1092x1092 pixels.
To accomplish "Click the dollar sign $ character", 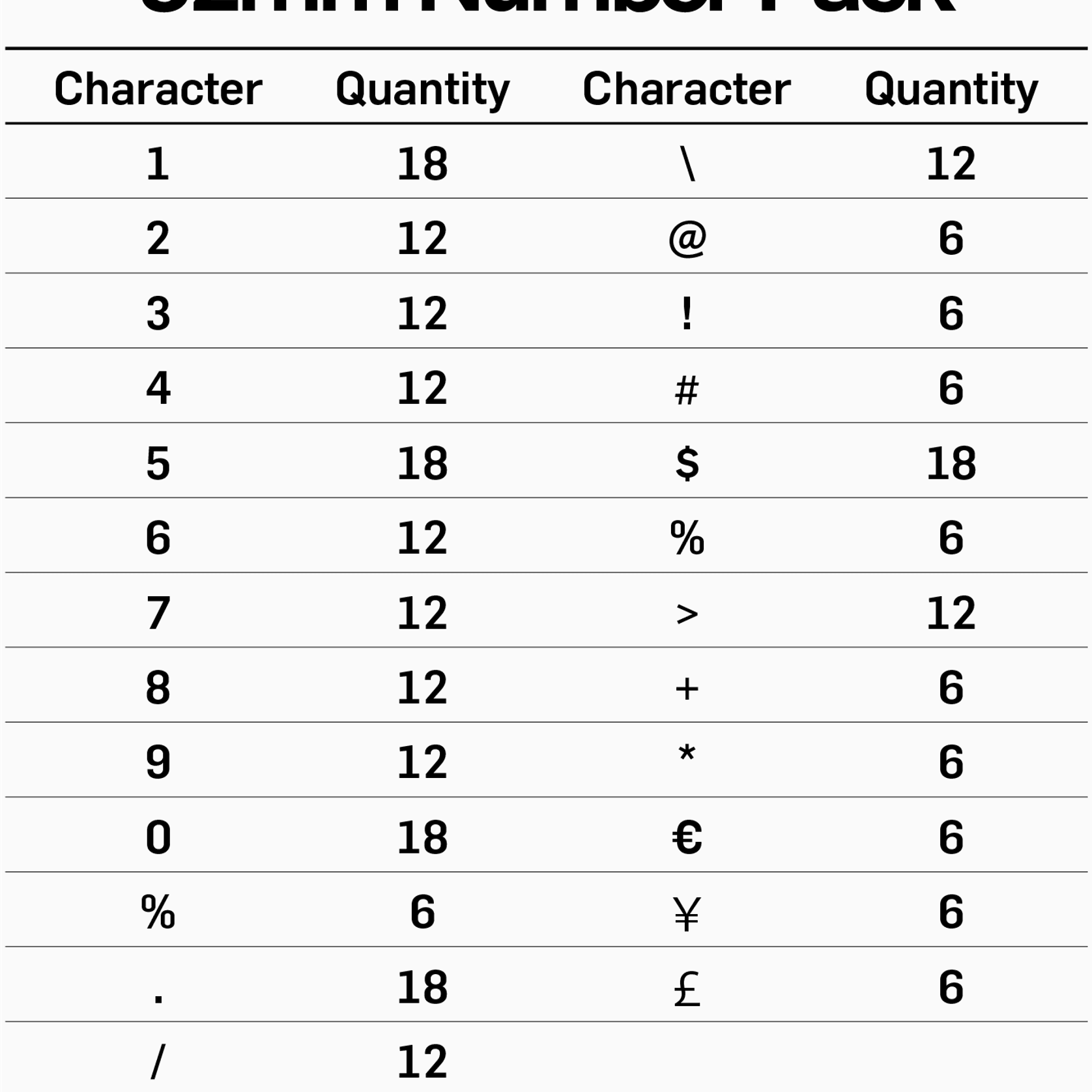I will [x=687, y=463].
